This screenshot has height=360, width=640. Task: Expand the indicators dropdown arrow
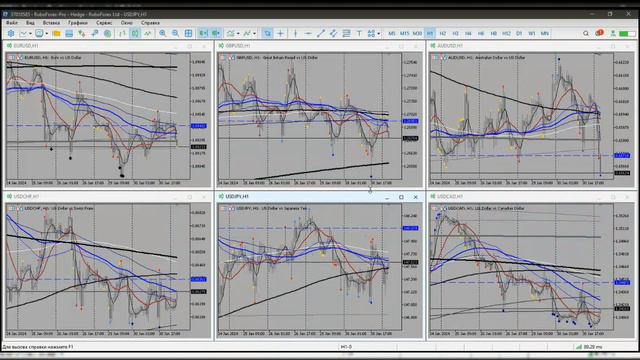(x=238, y=33)
